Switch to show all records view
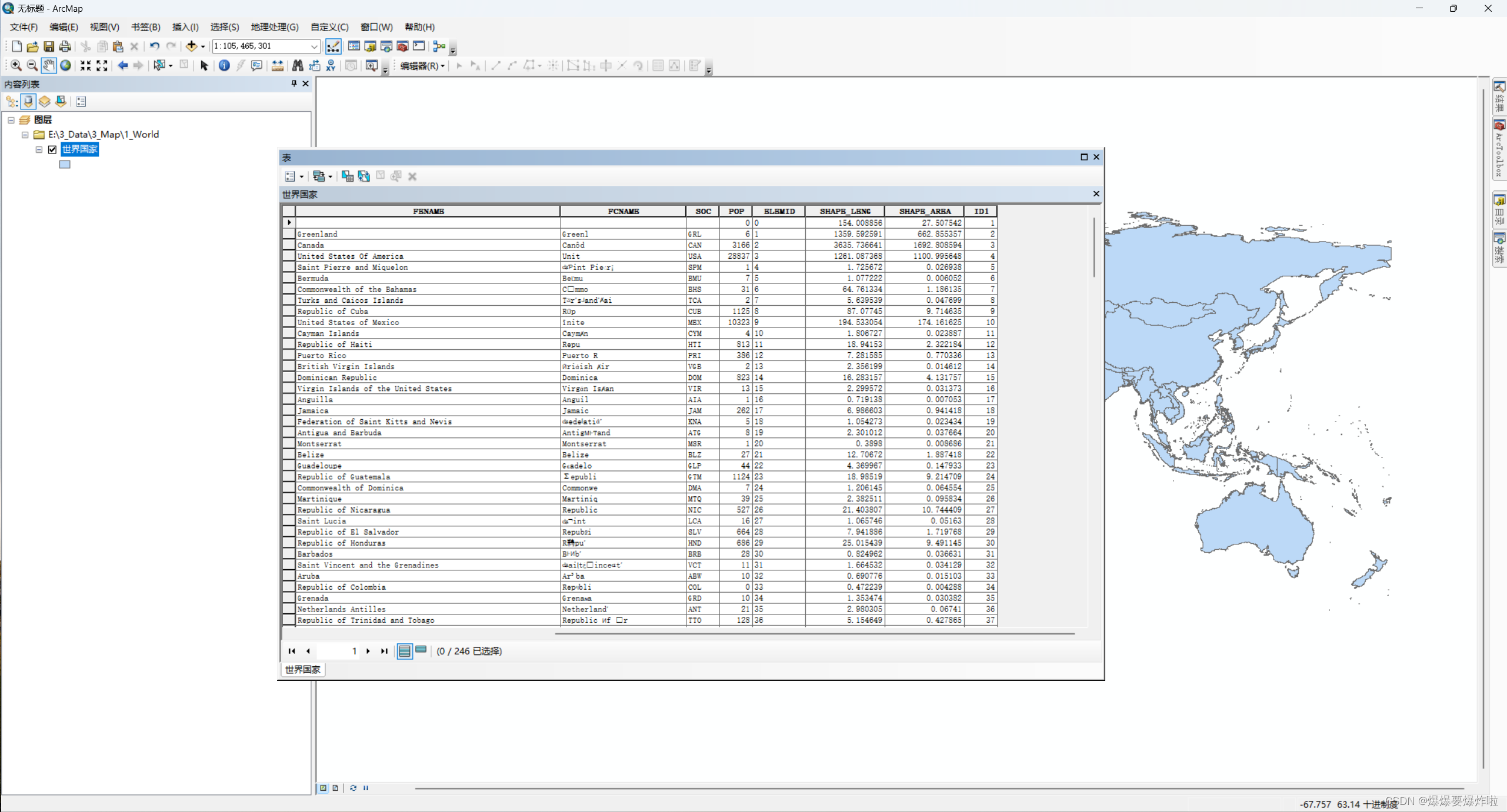The width and height of the screenshot is (1507, 812). click(405, 650)
